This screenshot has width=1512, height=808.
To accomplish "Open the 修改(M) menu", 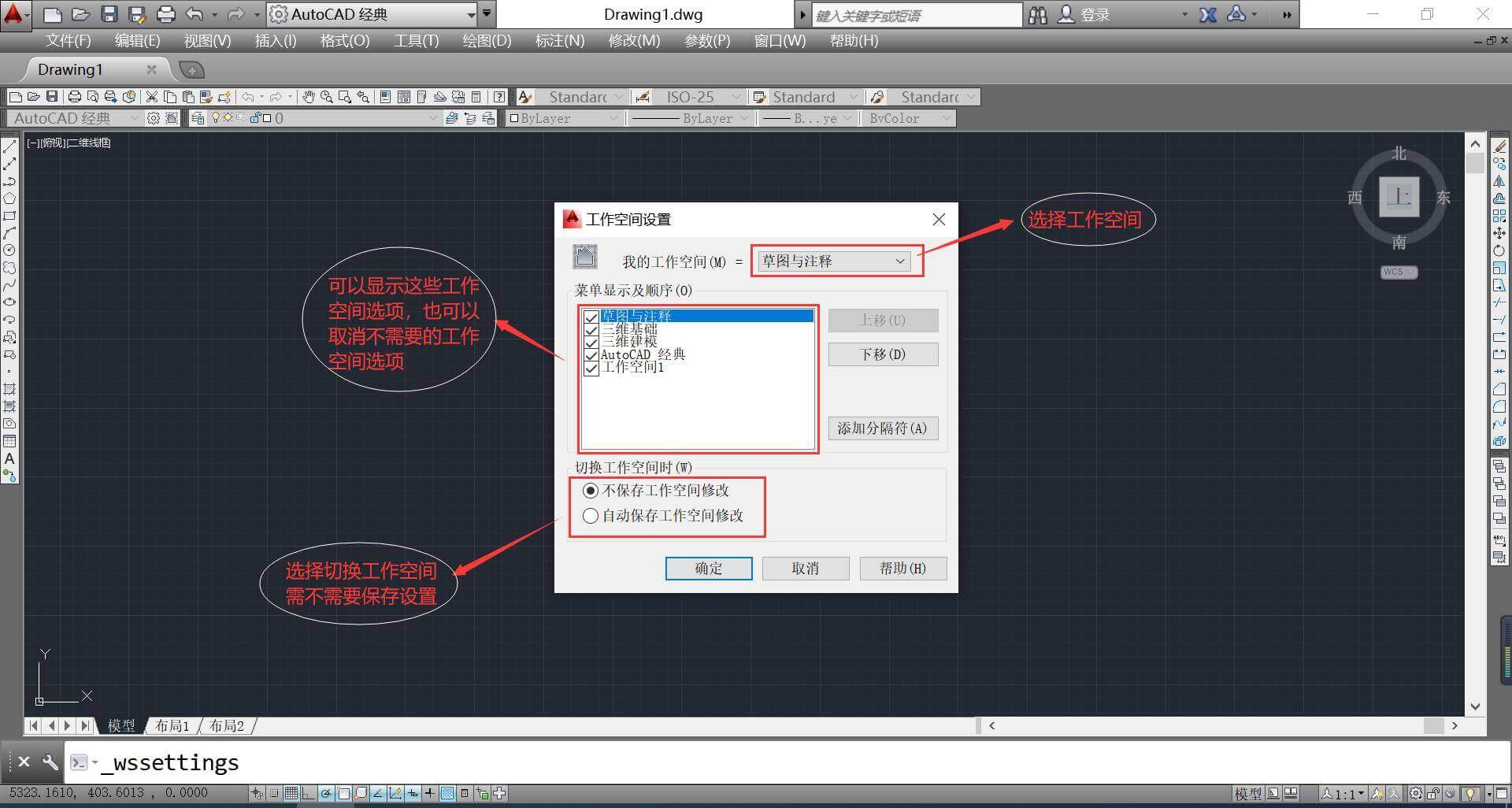I will (x=634, y=41).
